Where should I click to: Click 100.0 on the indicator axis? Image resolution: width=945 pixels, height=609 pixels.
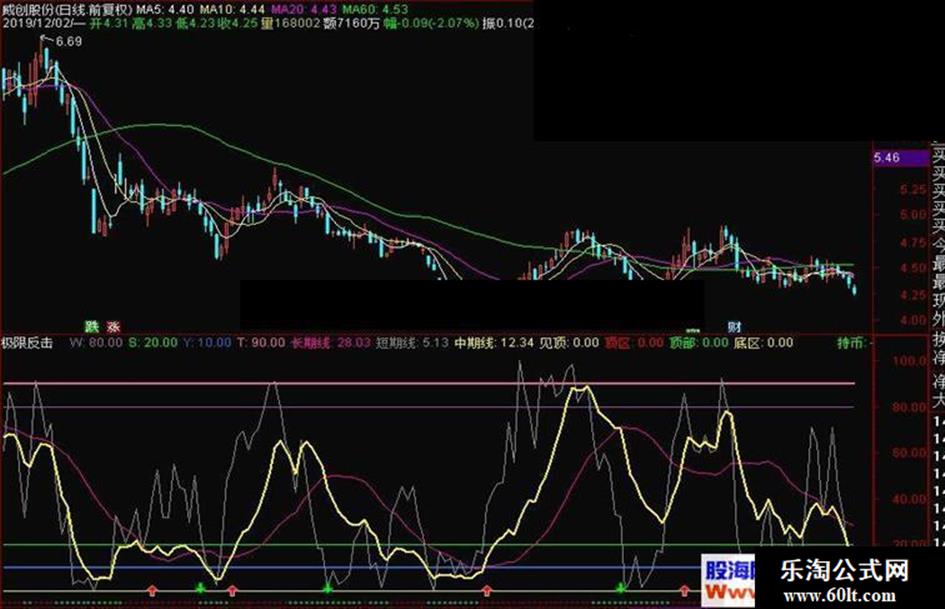pyautogui.click(x=910, y=361)
